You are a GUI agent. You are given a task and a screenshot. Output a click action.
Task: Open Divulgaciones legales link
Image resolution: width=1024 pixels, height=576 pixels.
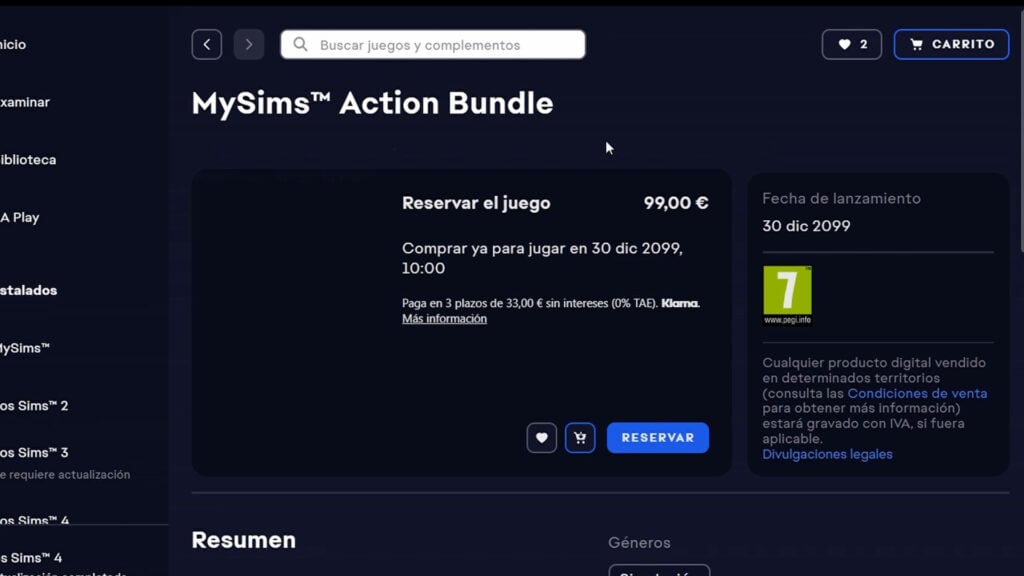tap(827, 454)
